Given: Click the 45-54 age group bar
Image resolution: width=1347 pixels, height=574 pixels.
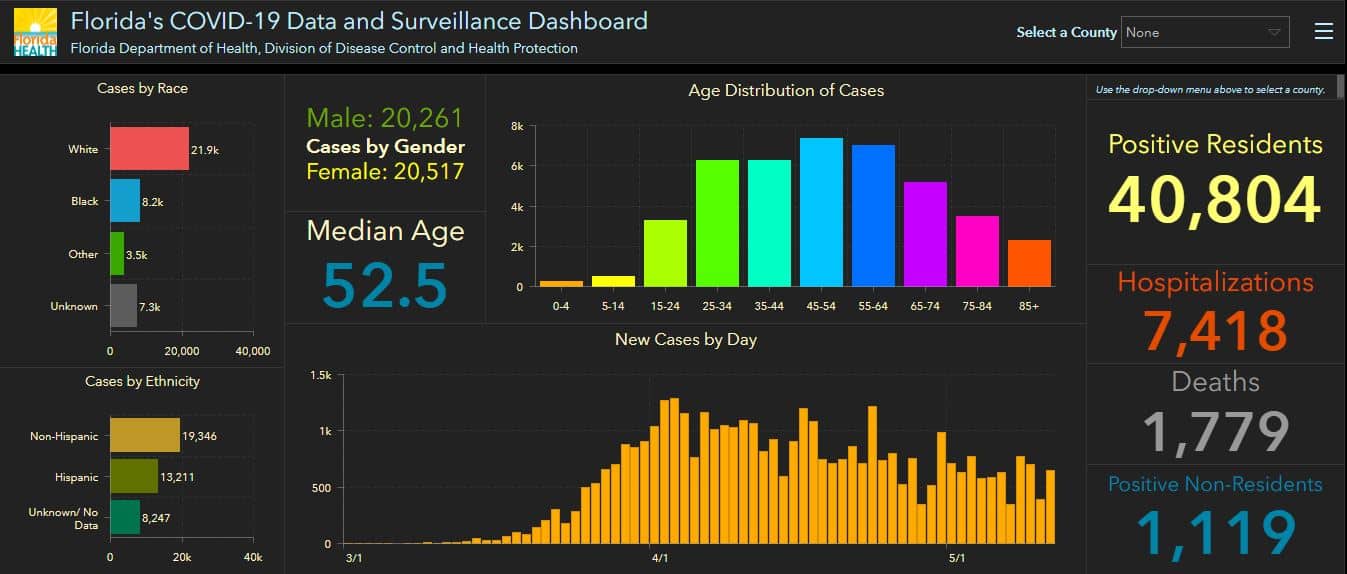Looking at the screenshot, I should tap(821, 212).
